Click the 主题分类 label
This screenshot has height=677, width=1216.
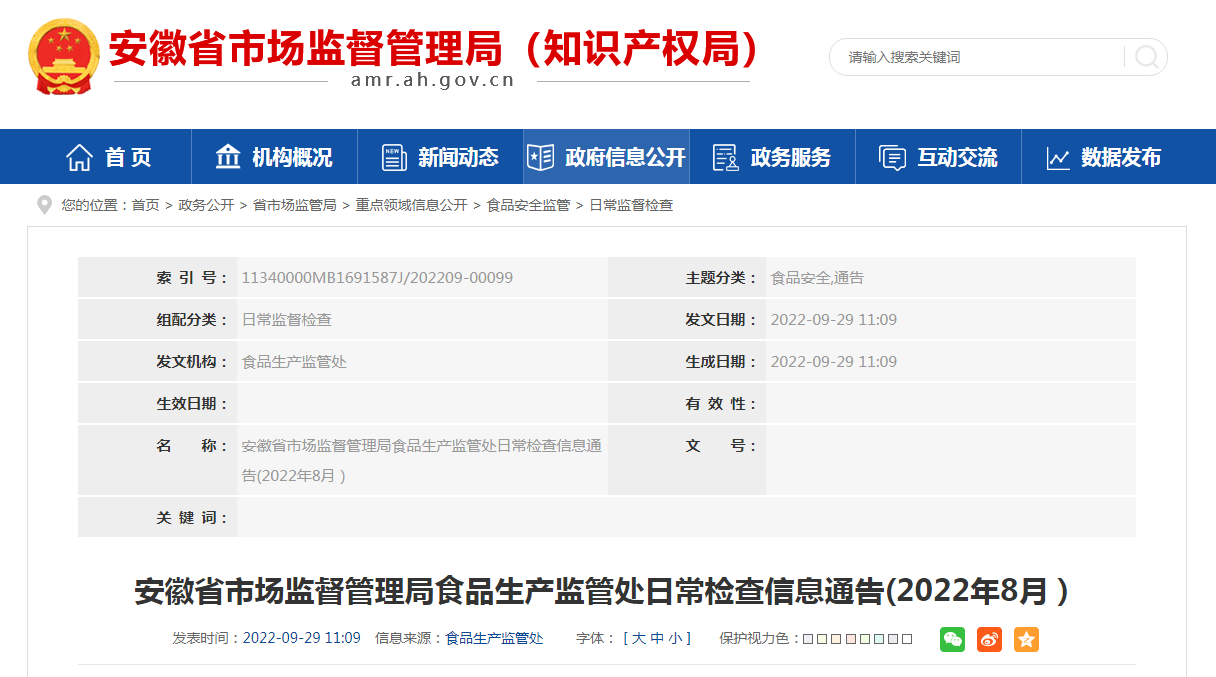pyautogui.click(x=721, y=277)
